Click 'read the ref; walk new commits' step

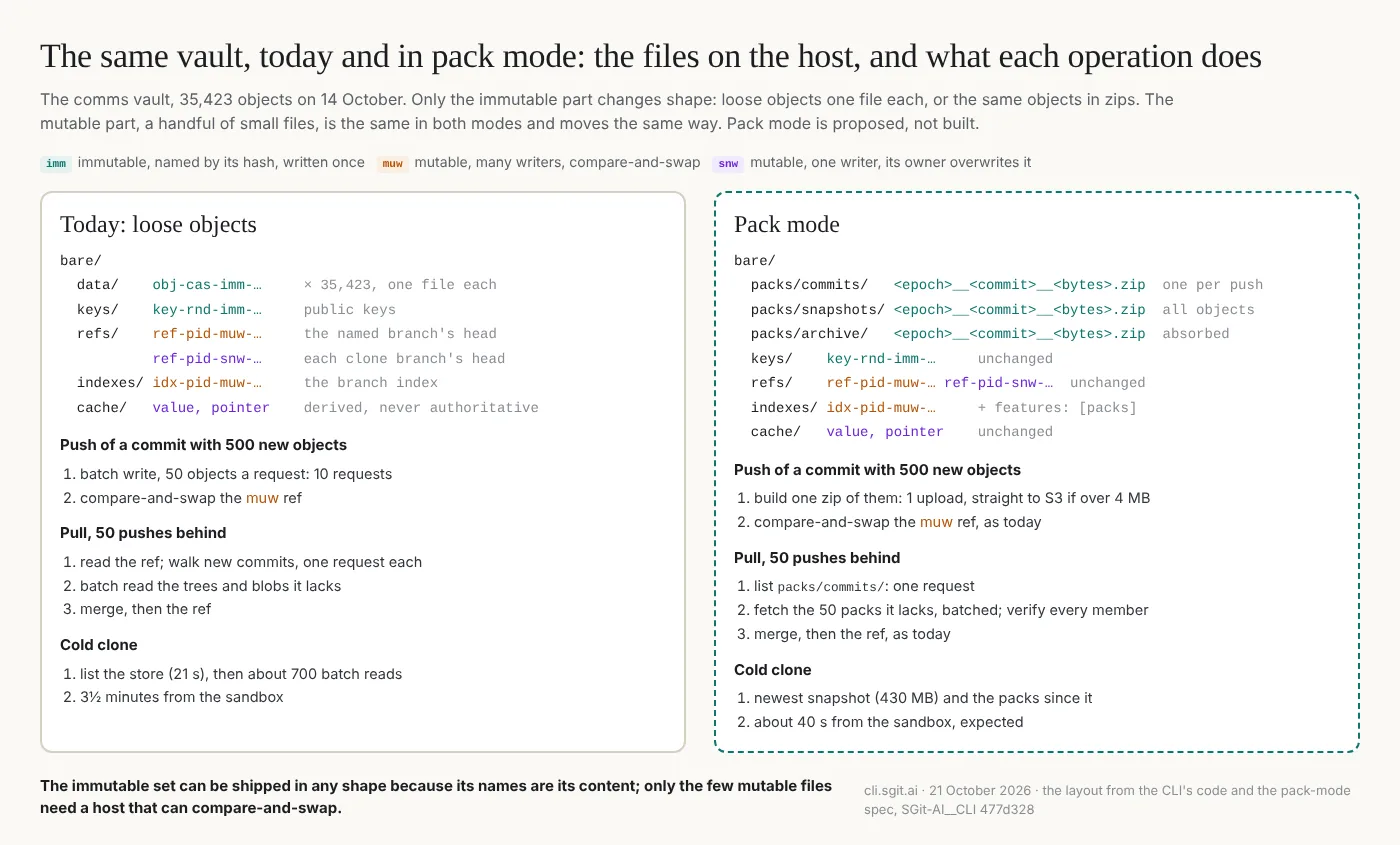pyautogui.click(x=251, y=562)
